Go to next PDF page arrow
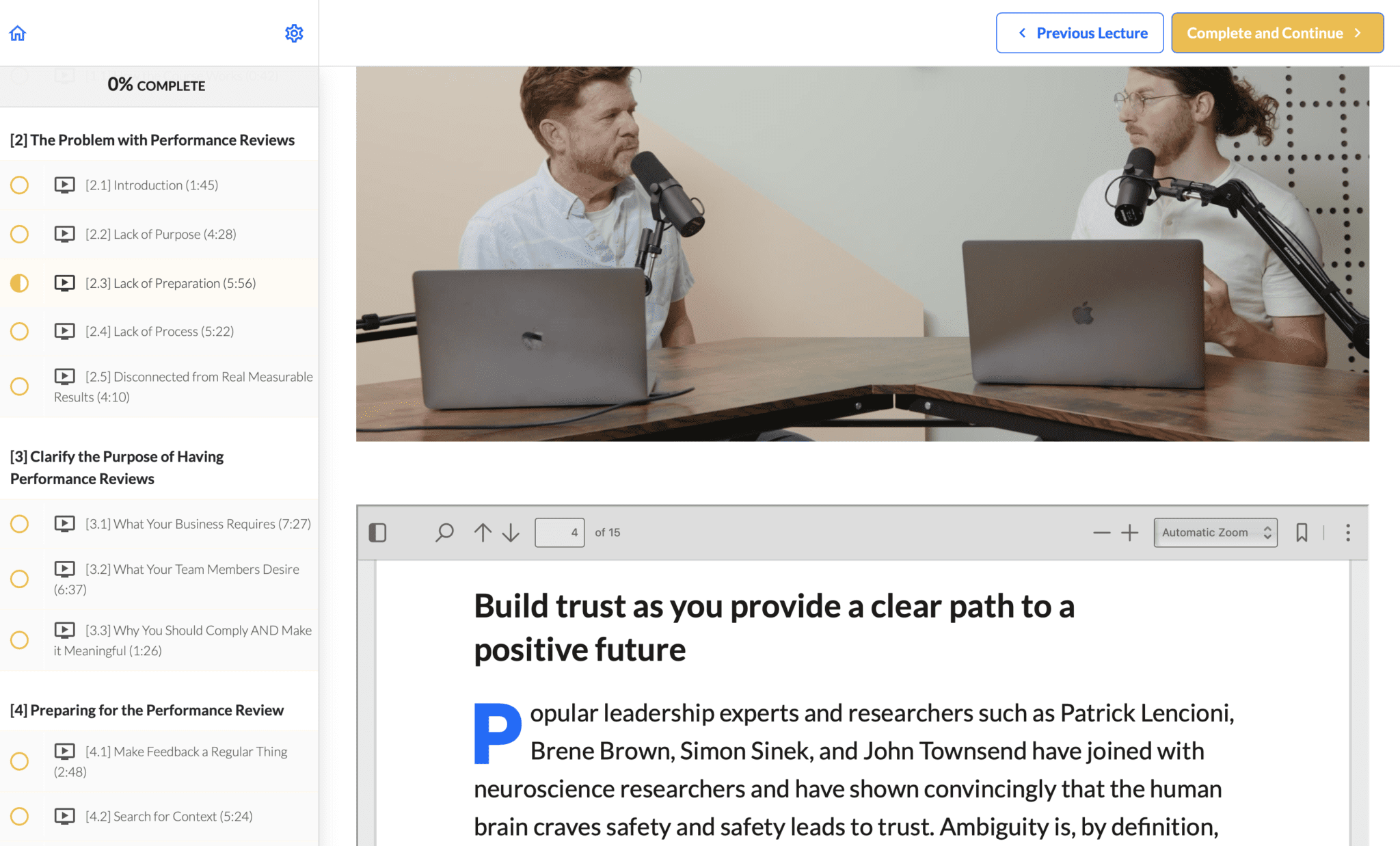 (x=511, y=532)
